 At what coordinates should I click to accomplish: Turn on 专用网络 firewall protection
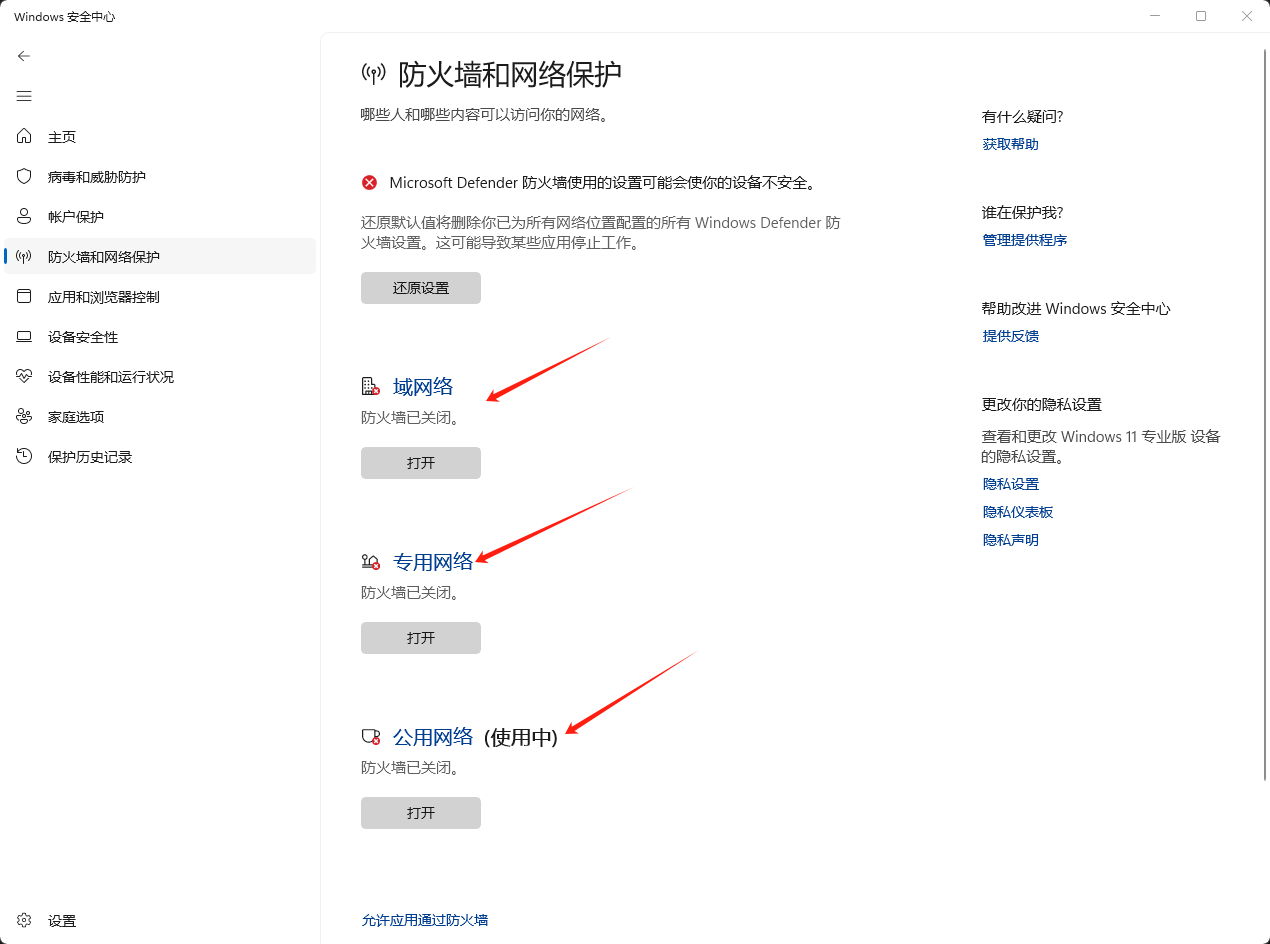coord(420,637)
